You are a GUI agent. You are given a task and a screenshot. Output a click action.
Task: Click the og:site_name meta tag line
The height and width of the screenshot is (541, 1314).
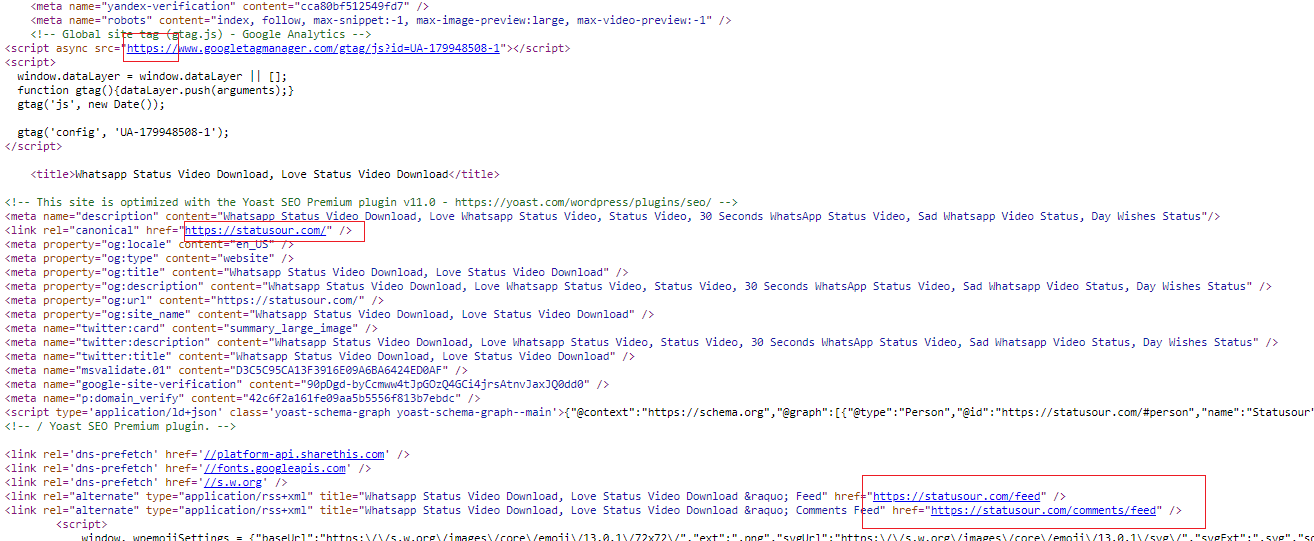pyautogui.click(x=329, y=314)
